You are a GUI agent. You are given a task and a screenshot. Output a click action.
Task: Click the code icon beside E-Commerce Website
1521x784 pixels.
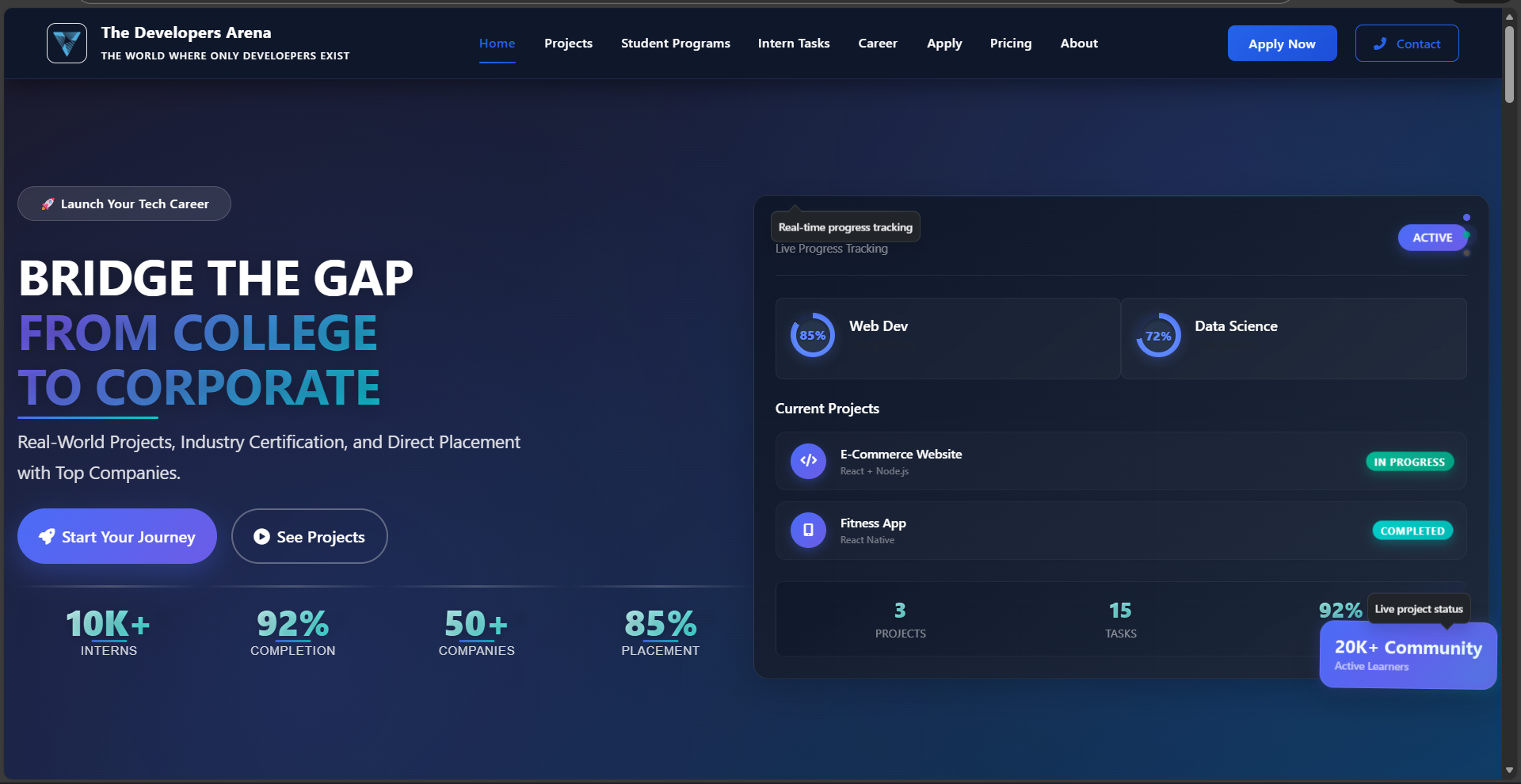click(808, 461)
